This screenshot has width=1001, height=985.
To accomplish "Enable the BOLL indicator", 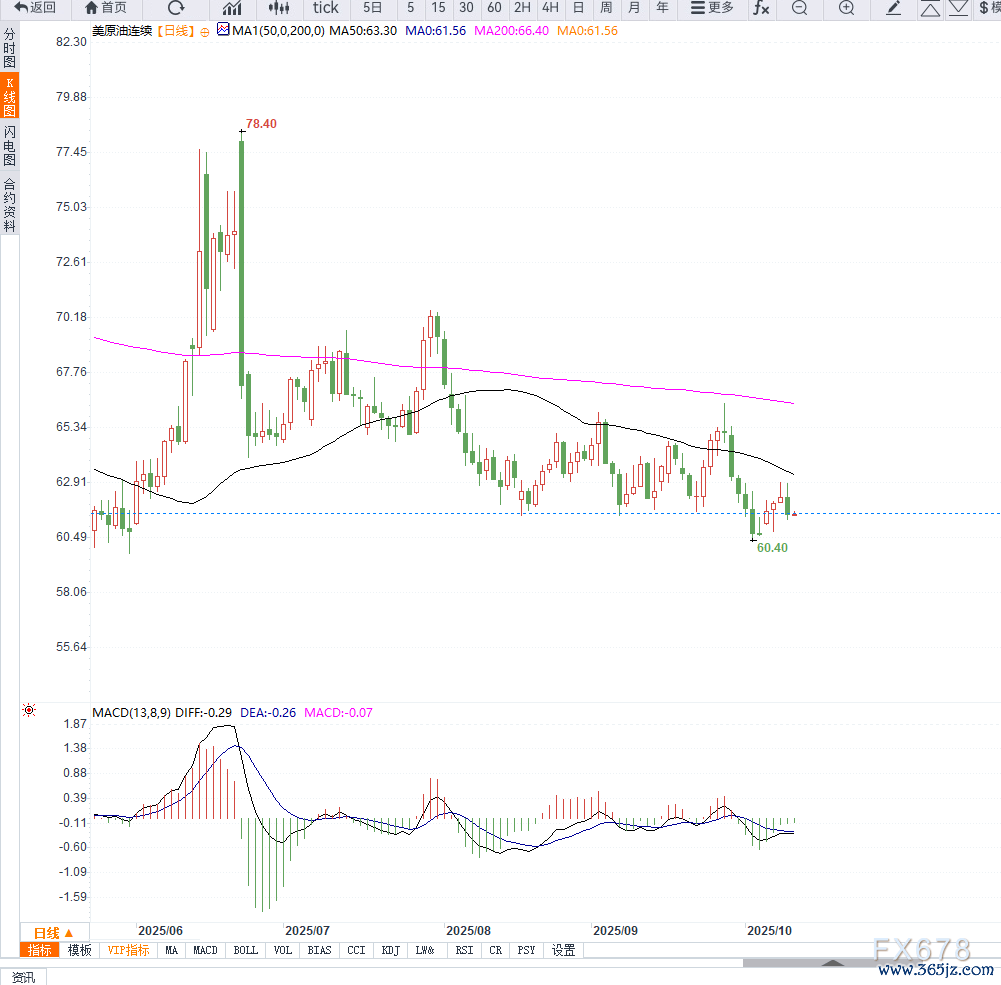I will pos(245,950).
